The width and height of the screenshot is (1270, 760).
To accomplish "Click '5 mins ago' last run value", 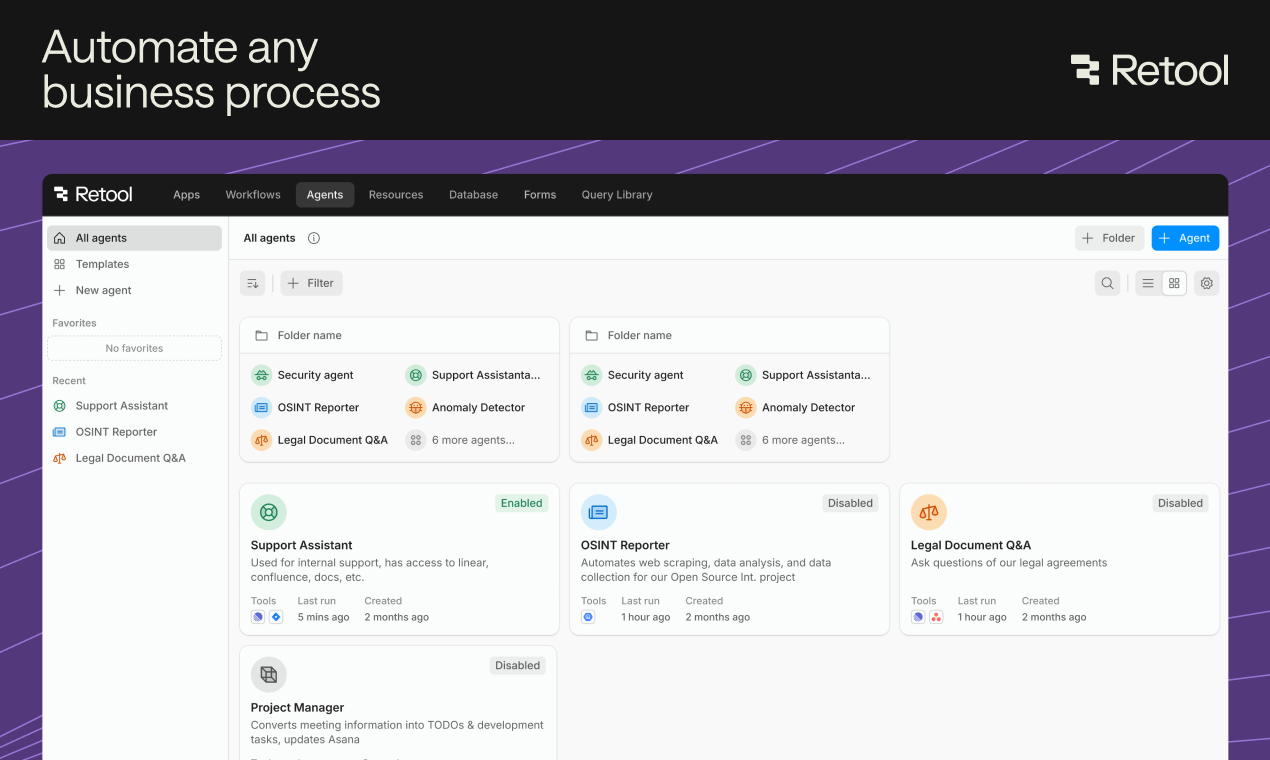I will coord(323,617).
